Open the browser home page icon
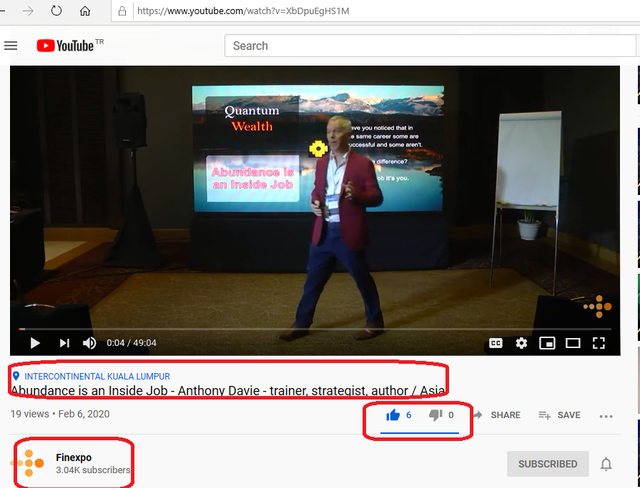 (85, 11)
